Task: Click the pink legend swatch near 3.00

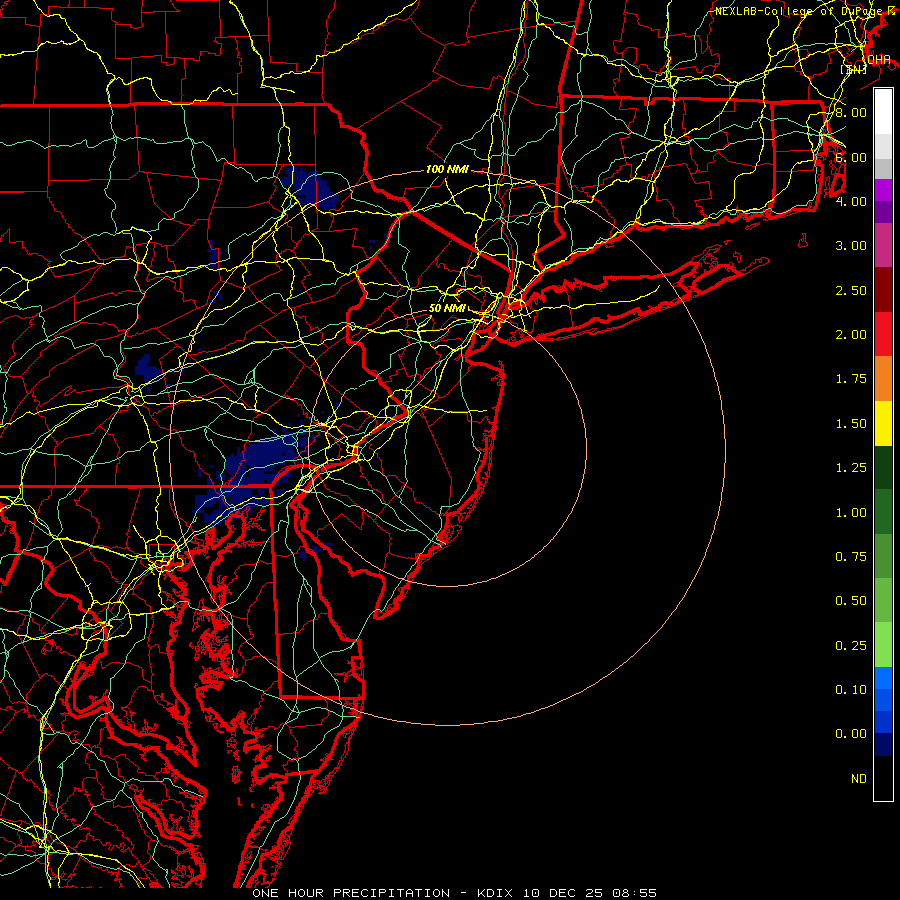Action: (x=883, y=245)
